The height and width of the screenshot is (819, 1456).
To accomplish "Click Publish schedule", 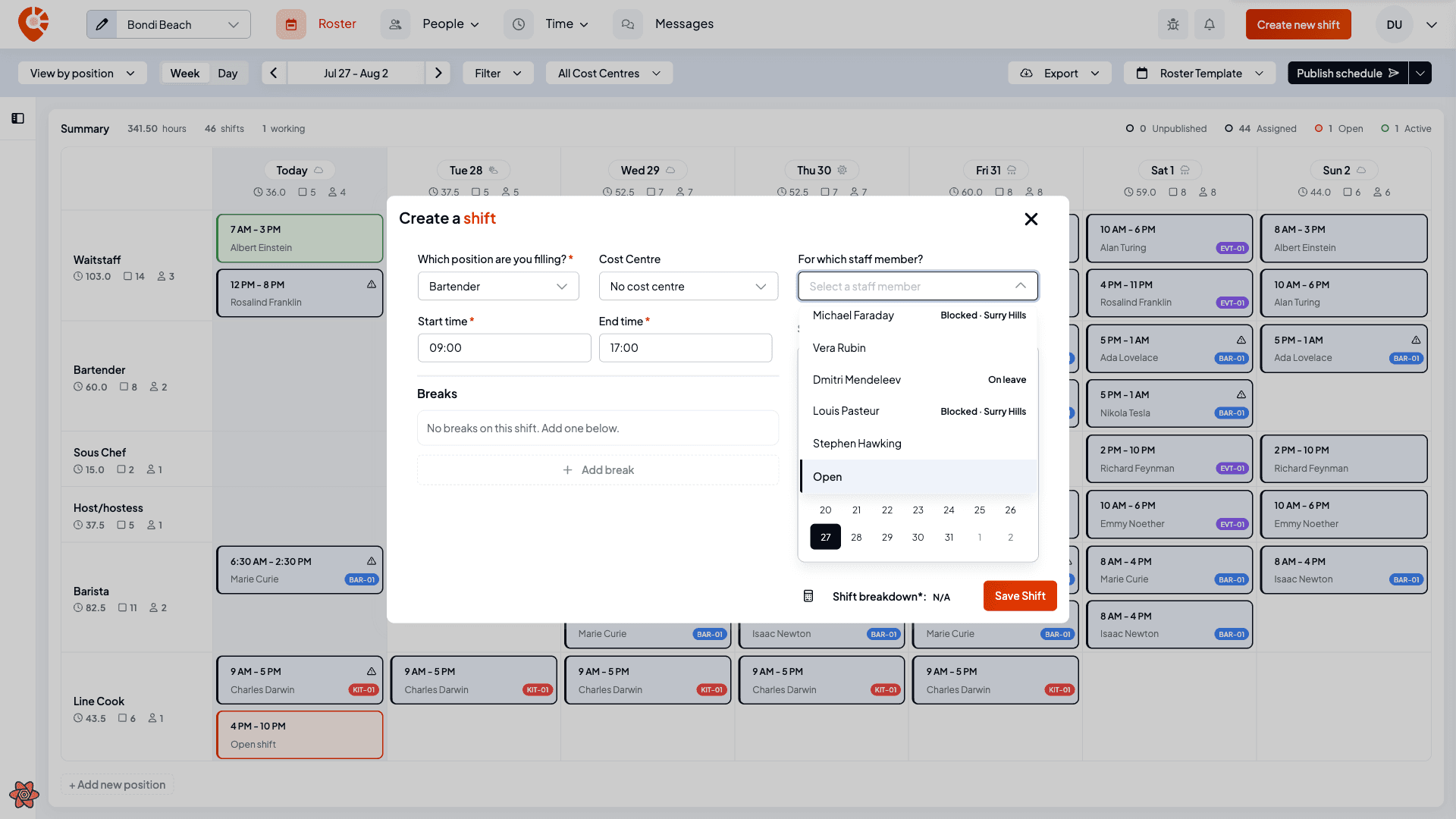I will pos(1348,73).
